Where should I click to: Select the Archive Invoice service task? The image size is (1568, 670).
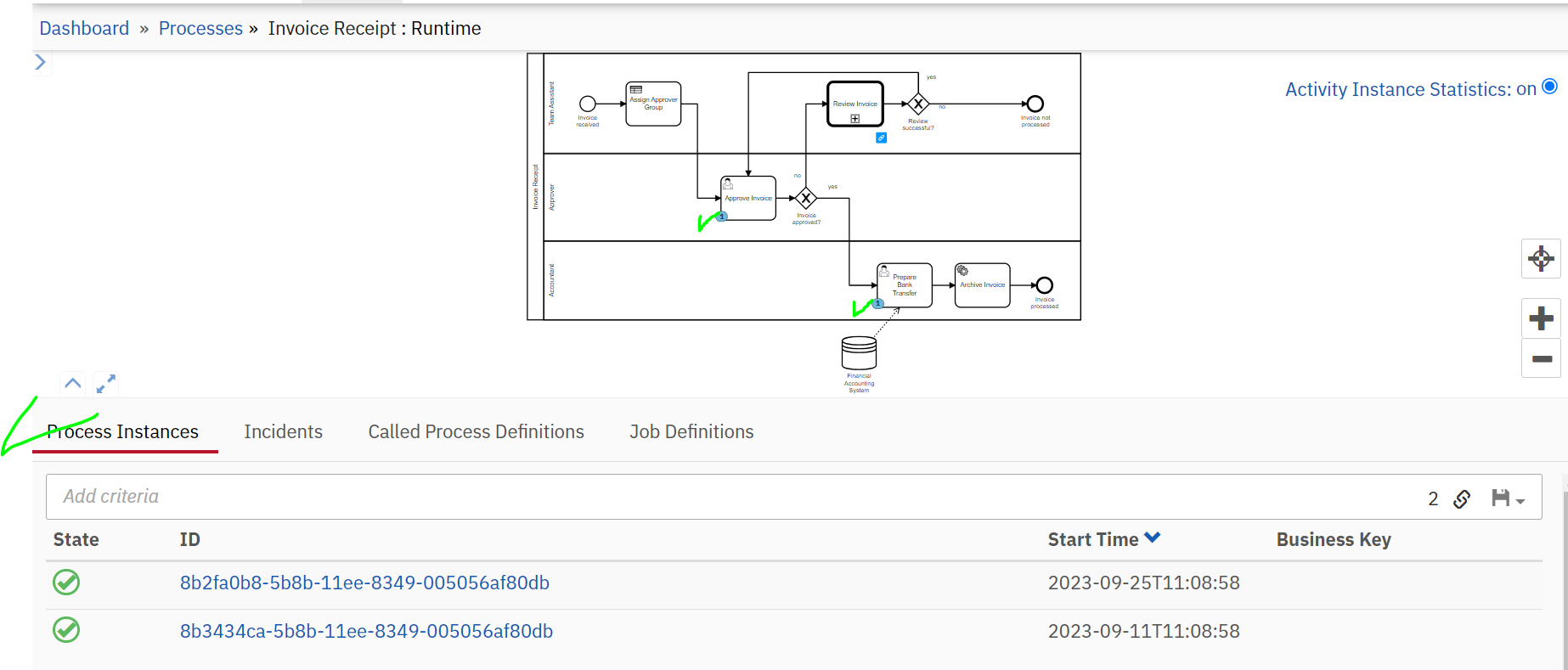click(982, 285)
